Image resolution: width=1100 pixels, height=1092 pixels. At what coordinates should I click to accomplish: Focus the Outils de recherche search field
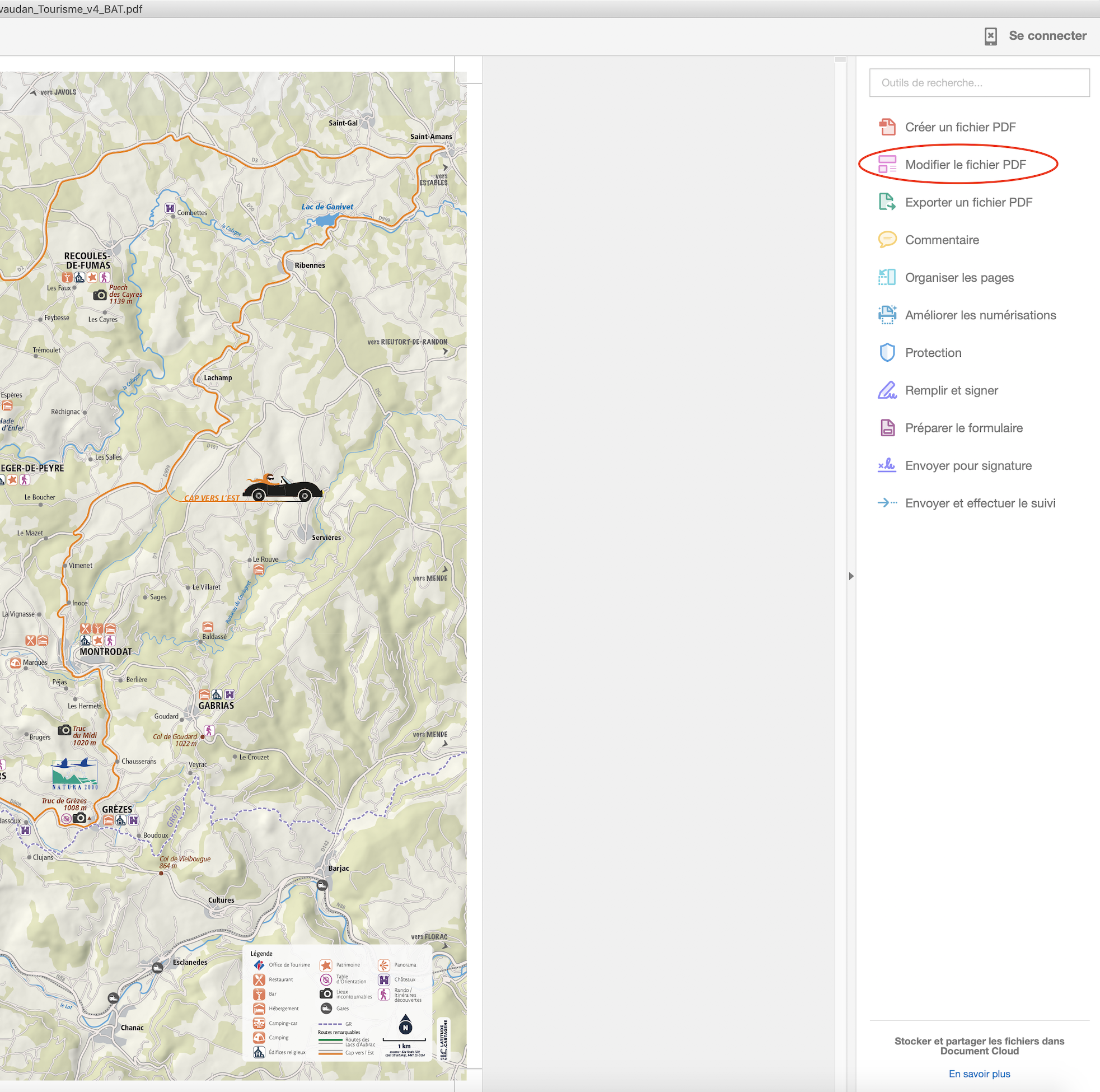pos(979,83)
